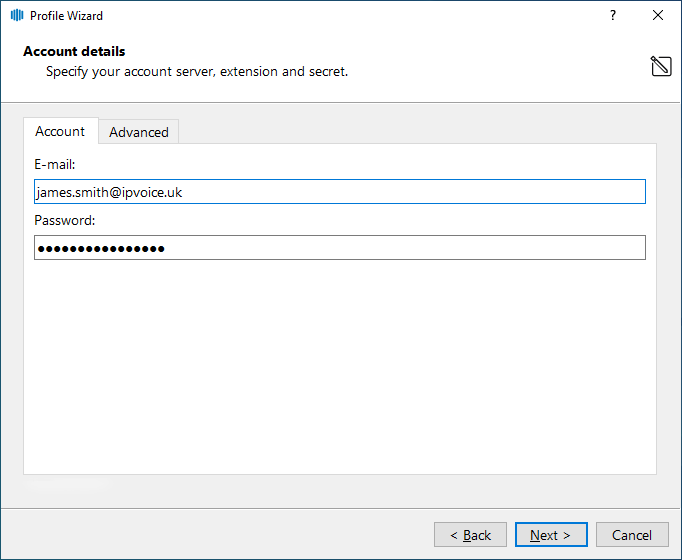The height and width of the screenshot is (560, 682).
Task: Click the pencil edit icon in header
Action: click(660, 67)
